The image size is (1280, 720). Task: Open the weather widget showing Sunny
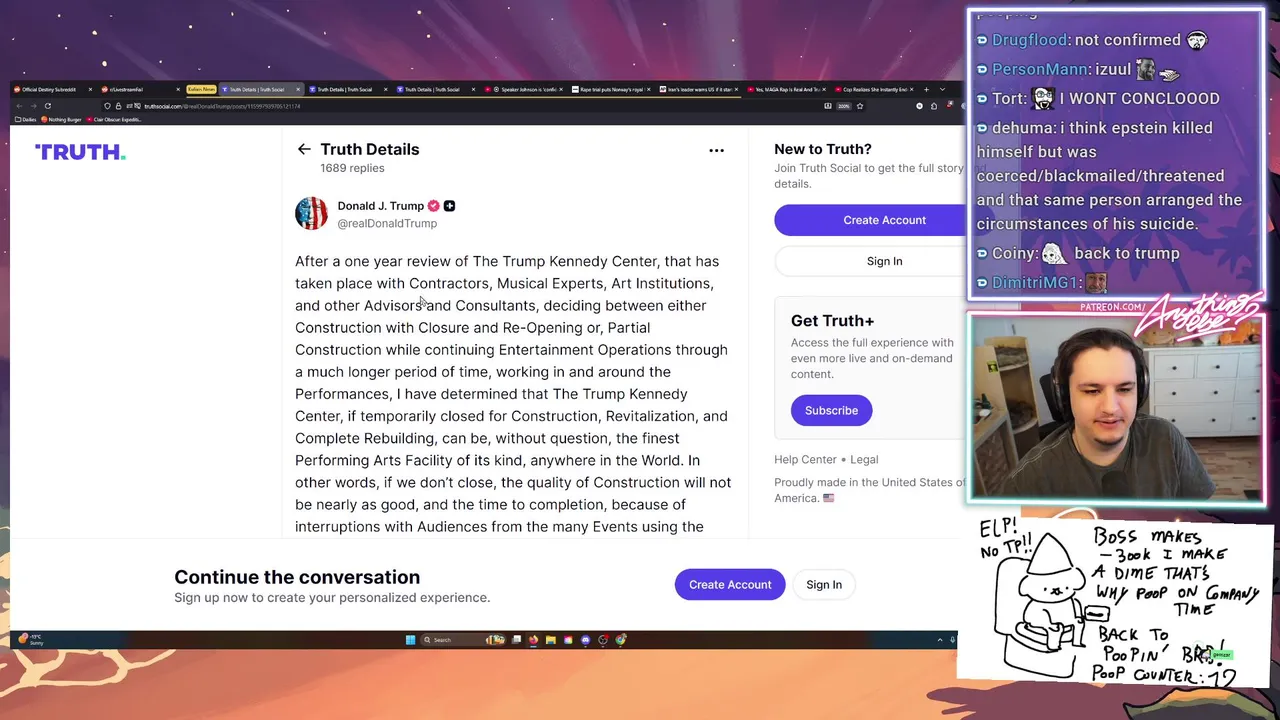pos(30,640)
